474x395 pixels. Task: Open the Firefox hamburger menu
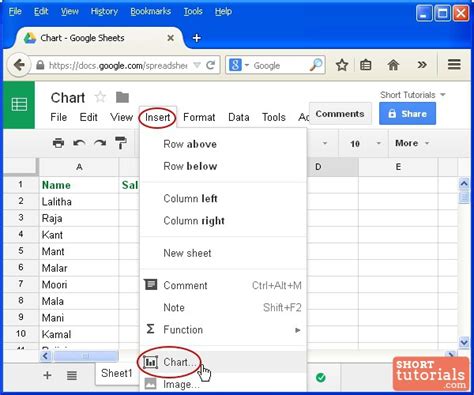454,65
